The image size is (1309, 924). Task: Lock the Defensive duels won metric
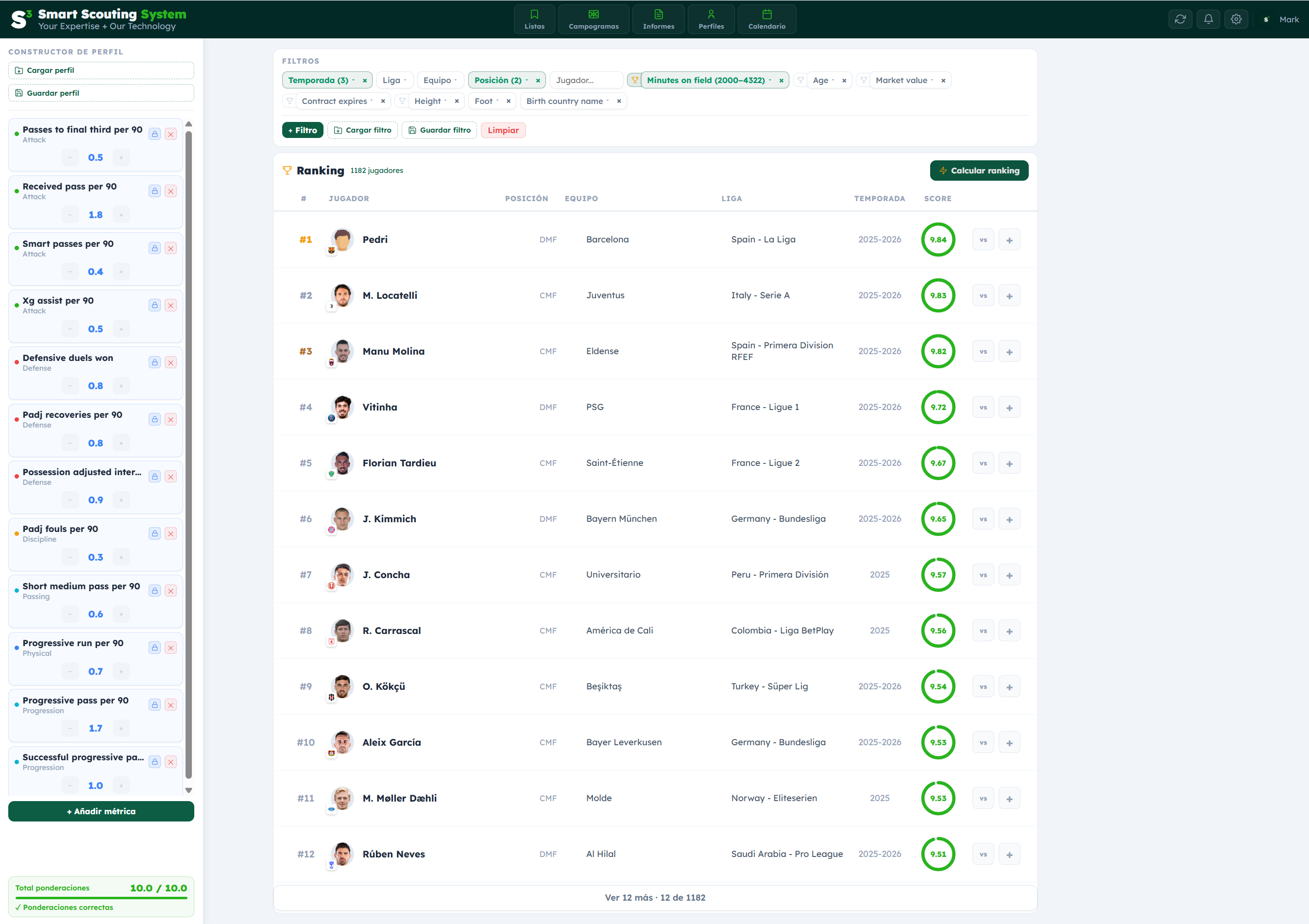coord(154,362)
